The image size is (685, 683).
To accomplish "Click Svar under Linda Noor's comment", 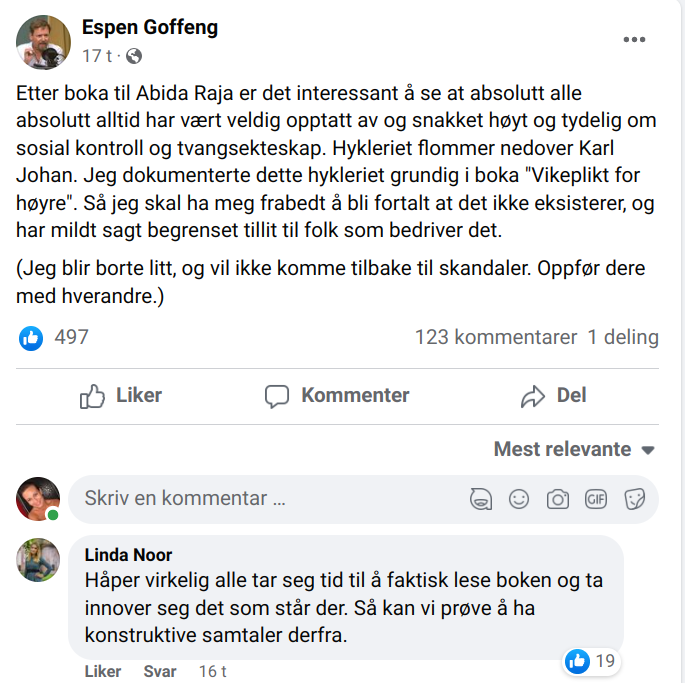I will [160, 671].
